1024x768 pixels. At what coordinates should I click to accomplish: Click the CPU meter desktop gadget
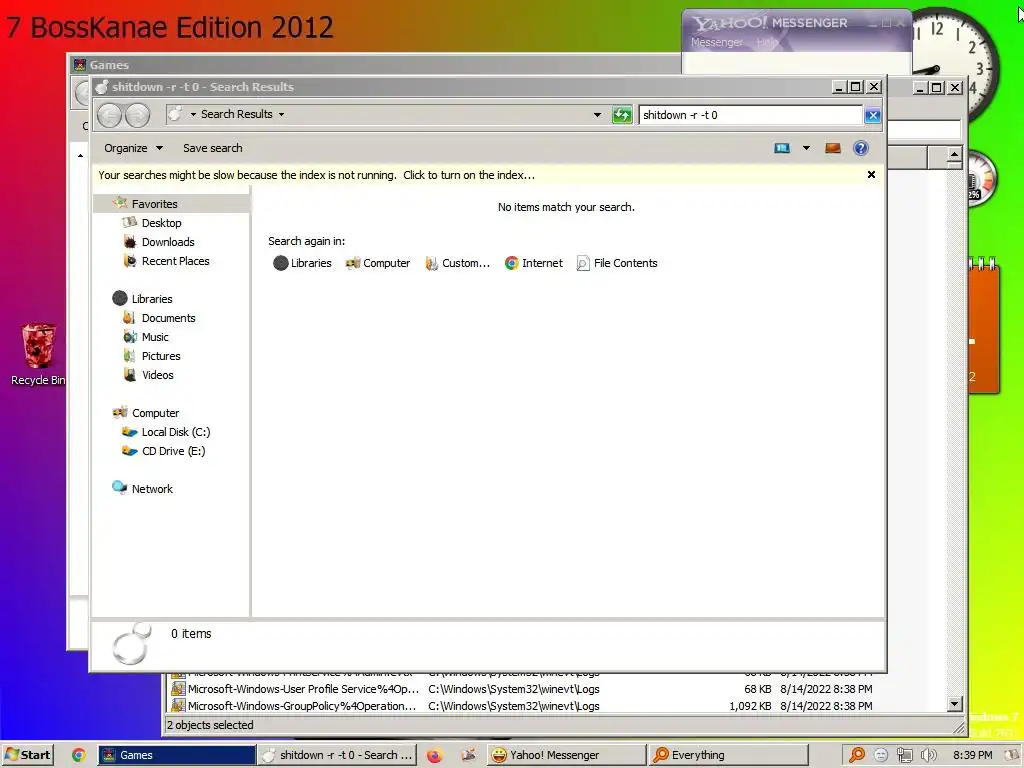pos(981,180)
